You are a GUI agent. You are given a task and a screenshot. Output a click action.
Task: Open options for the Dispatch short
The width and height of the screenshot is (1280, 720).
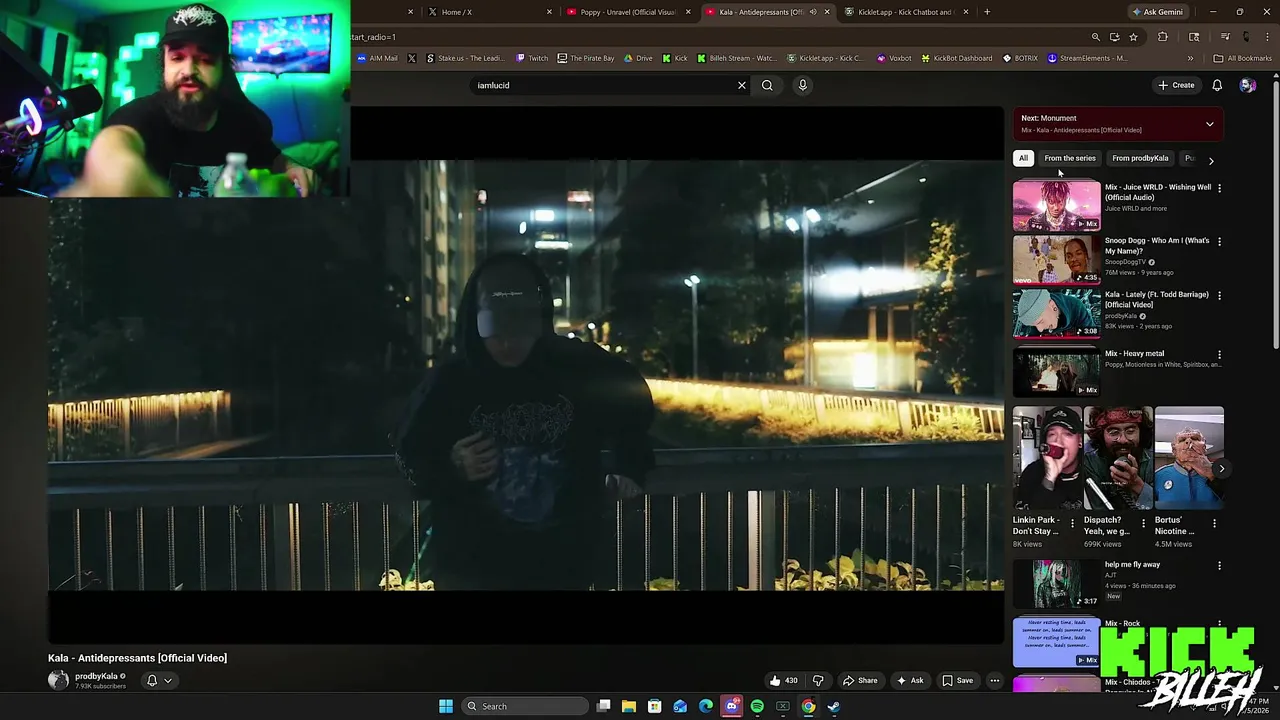point(1144,523)
